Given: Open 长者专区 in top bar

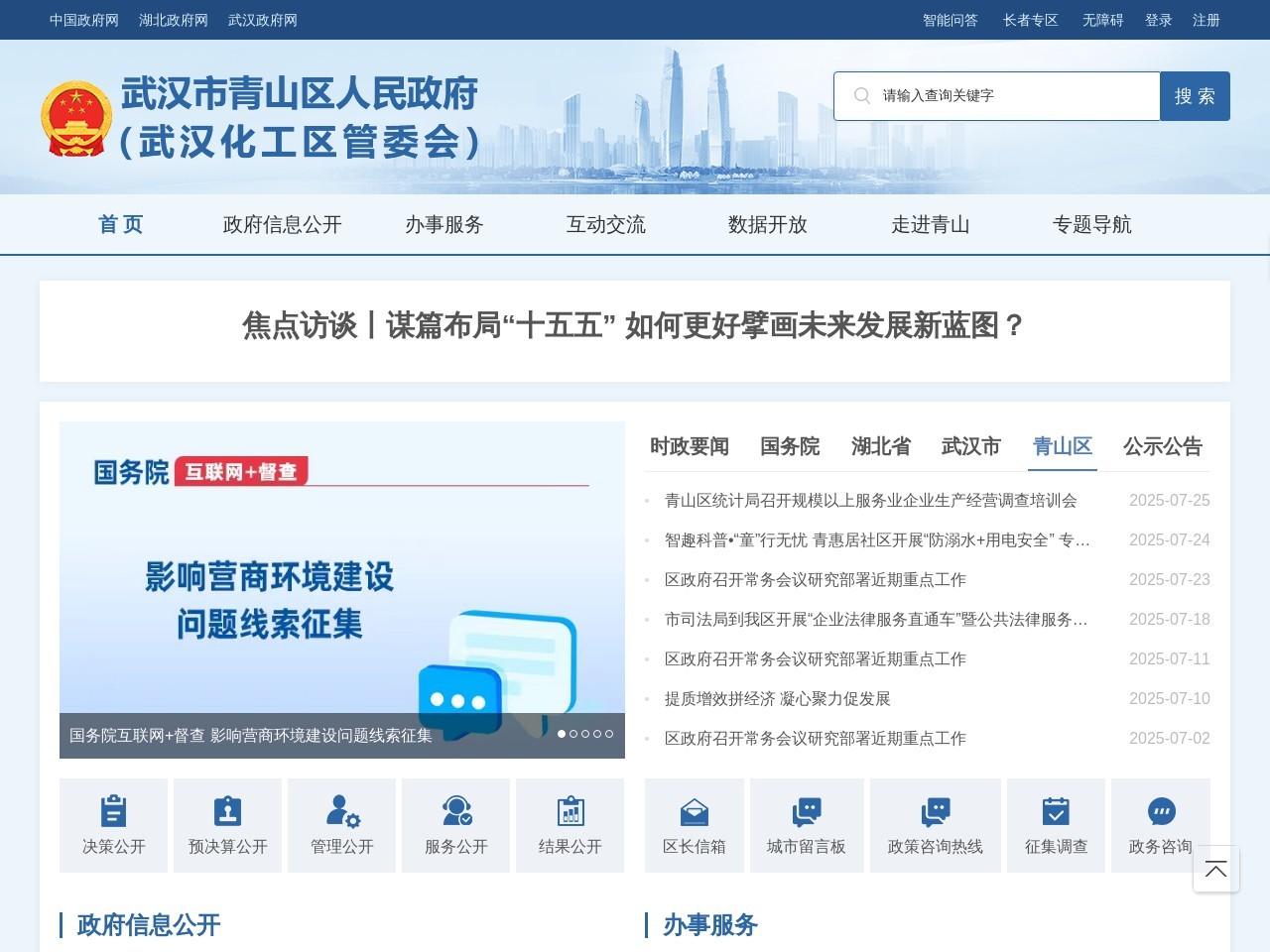Looking at the screenshot, I should point(1031,20).
